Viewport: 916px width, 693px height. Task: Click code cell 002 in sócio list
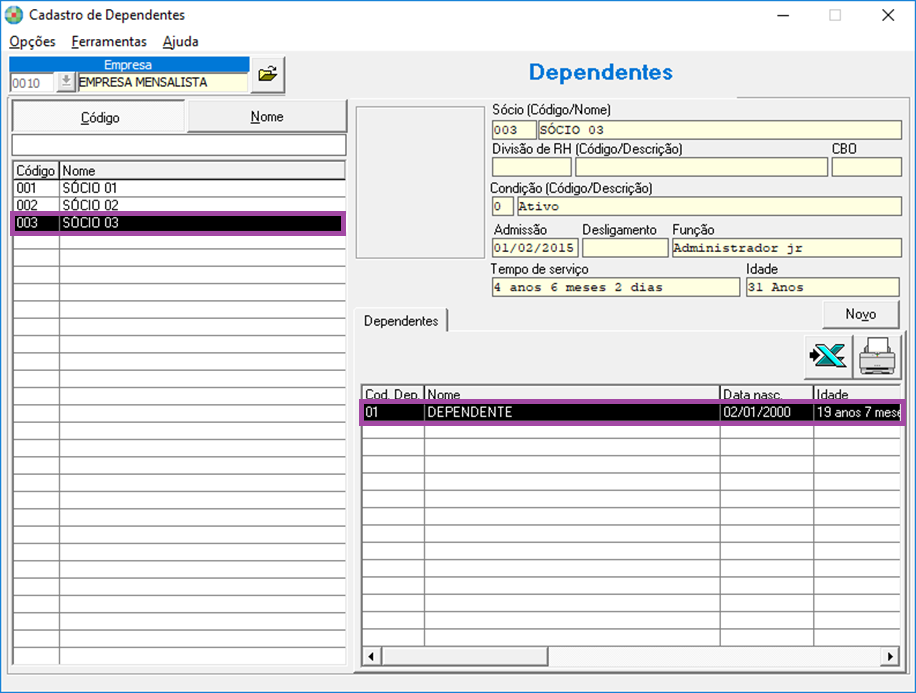point(36,205)
